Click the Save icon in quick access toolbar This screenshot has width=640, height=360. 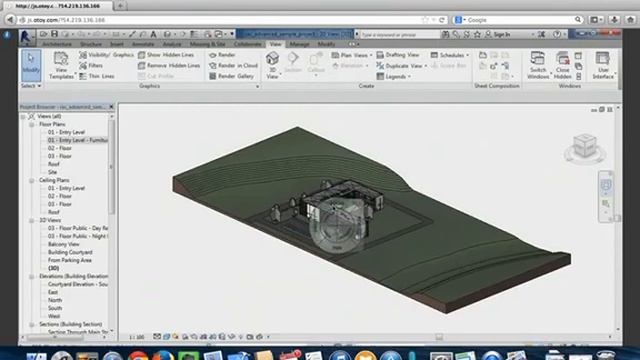(54, 34)
